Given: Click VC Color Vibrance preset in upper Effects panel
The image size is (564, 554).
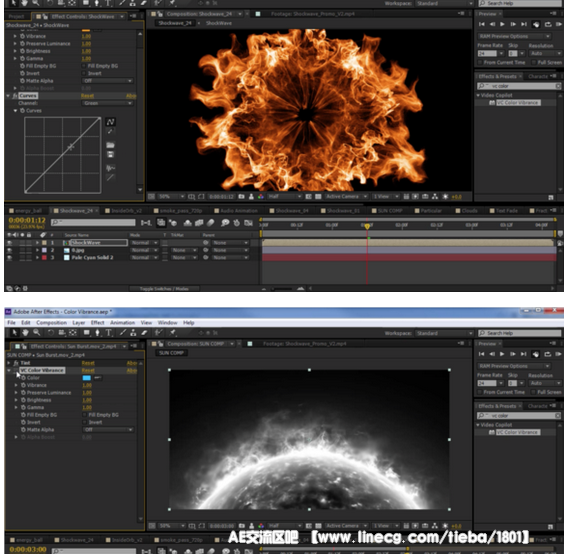Looking at the screenshot, I should (x=518, y=103).
